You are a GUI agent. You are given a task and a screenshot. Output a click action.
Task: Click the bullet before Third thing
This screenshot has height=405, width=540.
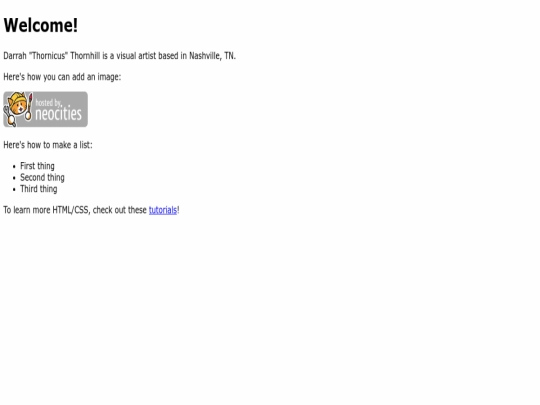click(x=14, y=189)
